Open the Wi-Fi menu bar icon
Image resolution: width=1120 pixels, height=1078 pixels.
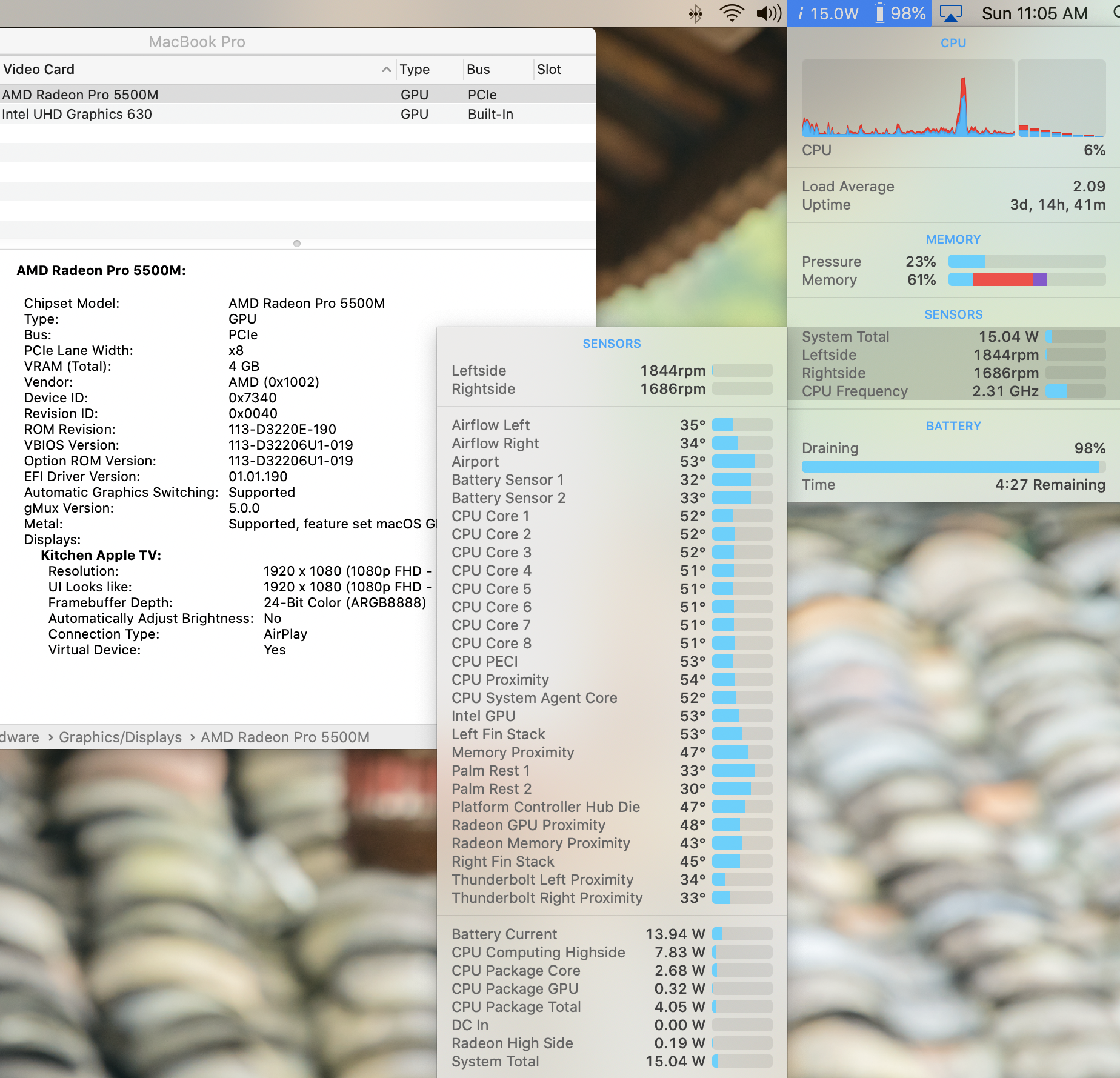coord(732,13)
